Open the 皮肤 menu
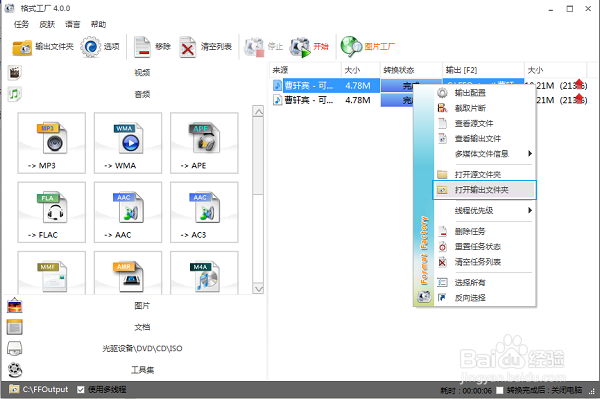This screenshot has width=600, height=399. click(47, 24)
